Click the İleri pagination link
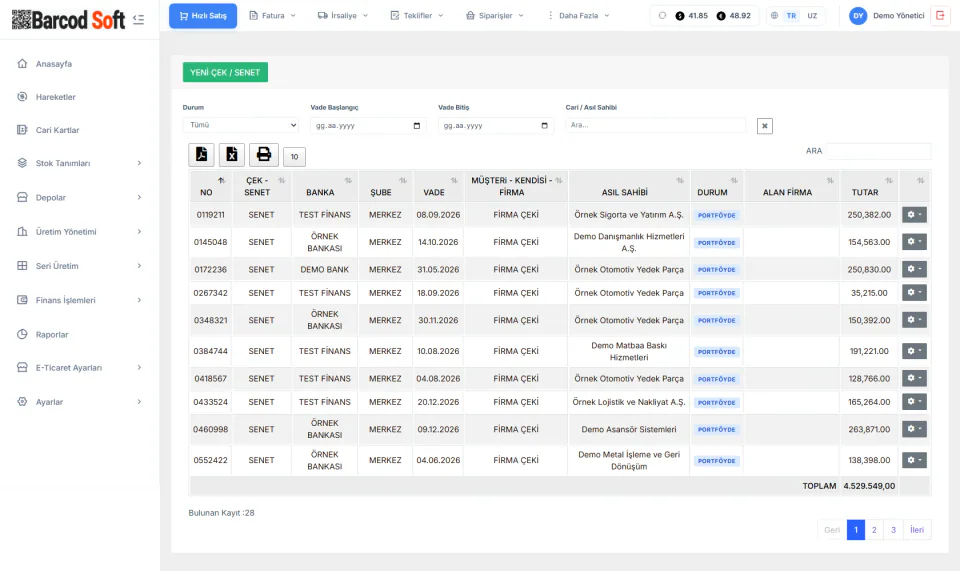960x571 pixels. coord(917,530)
